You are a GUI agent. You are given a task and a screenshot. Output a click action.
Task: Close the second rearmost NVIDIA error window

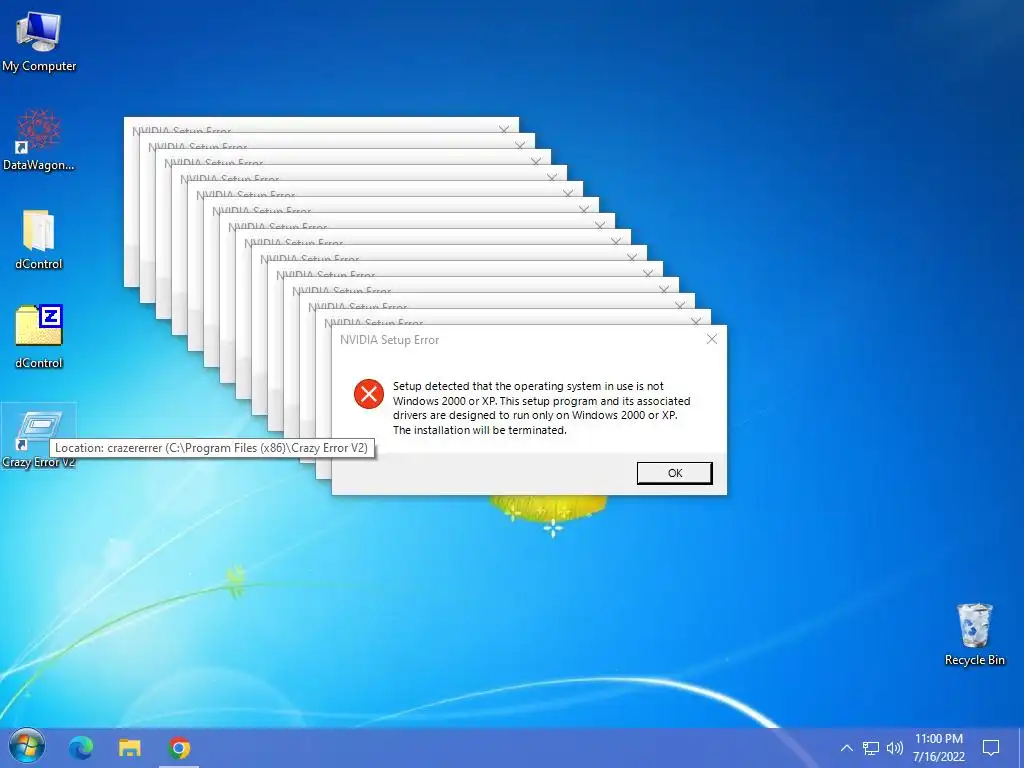coord(520,146)
